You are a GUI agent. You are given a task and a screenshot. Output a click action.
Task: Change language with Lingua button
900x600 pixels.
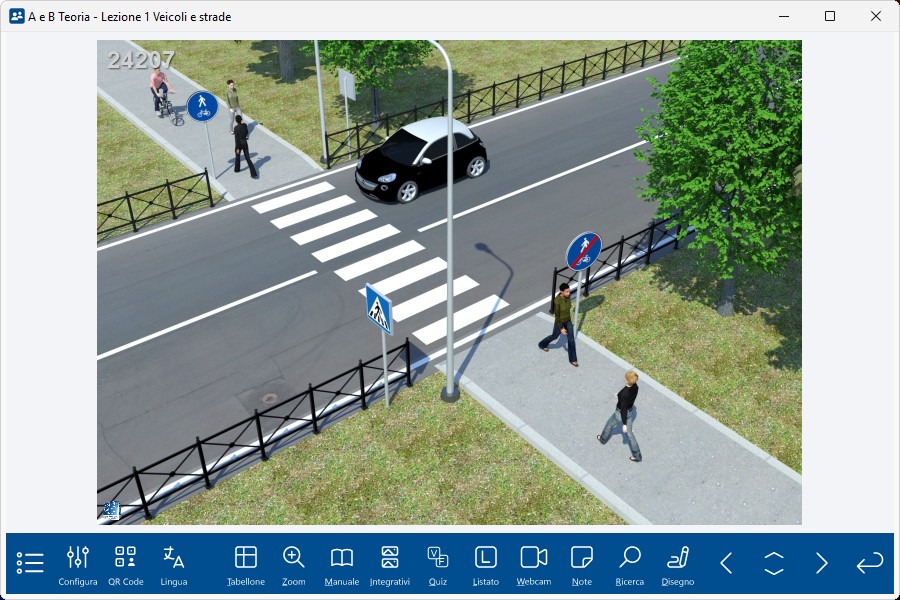[174, 564]
